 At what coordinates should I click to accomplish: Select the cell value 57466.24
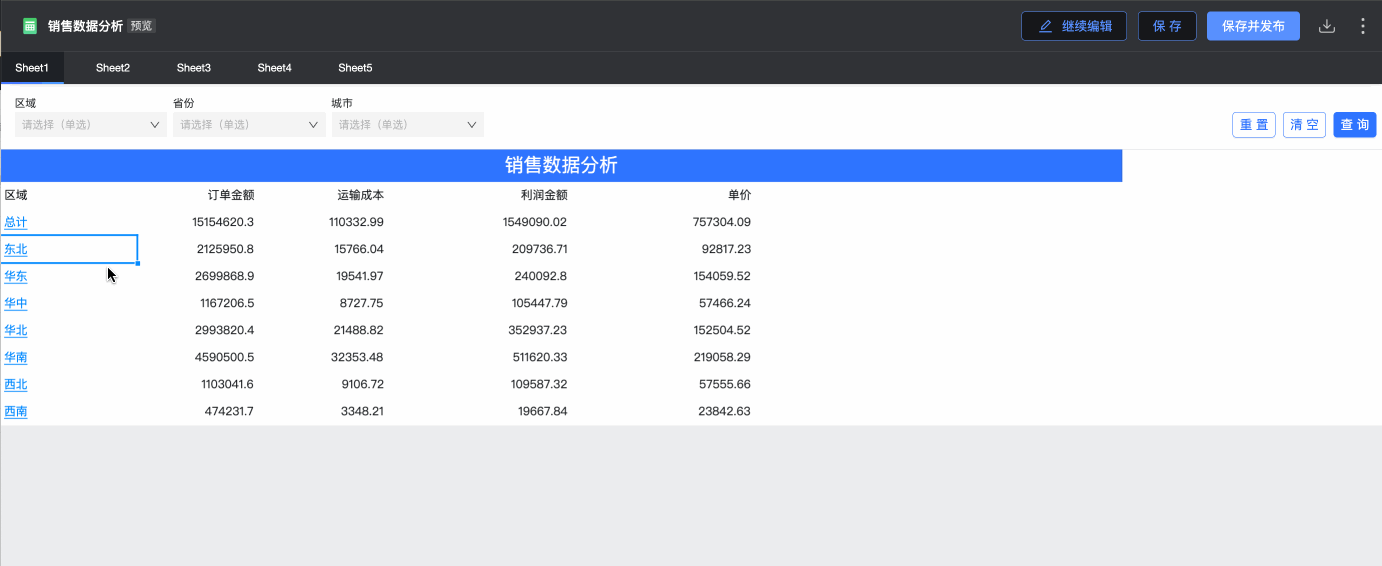click(727, 303)
